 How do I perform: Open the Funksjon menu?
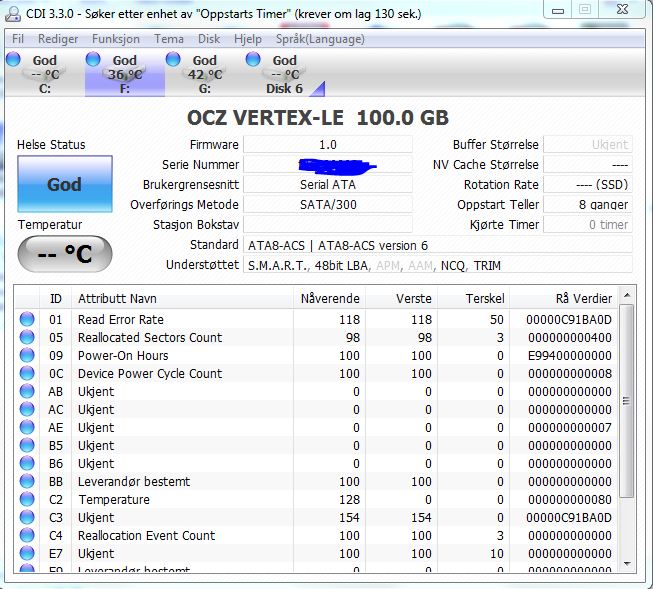pyautogui.click(x=116, y=39)
